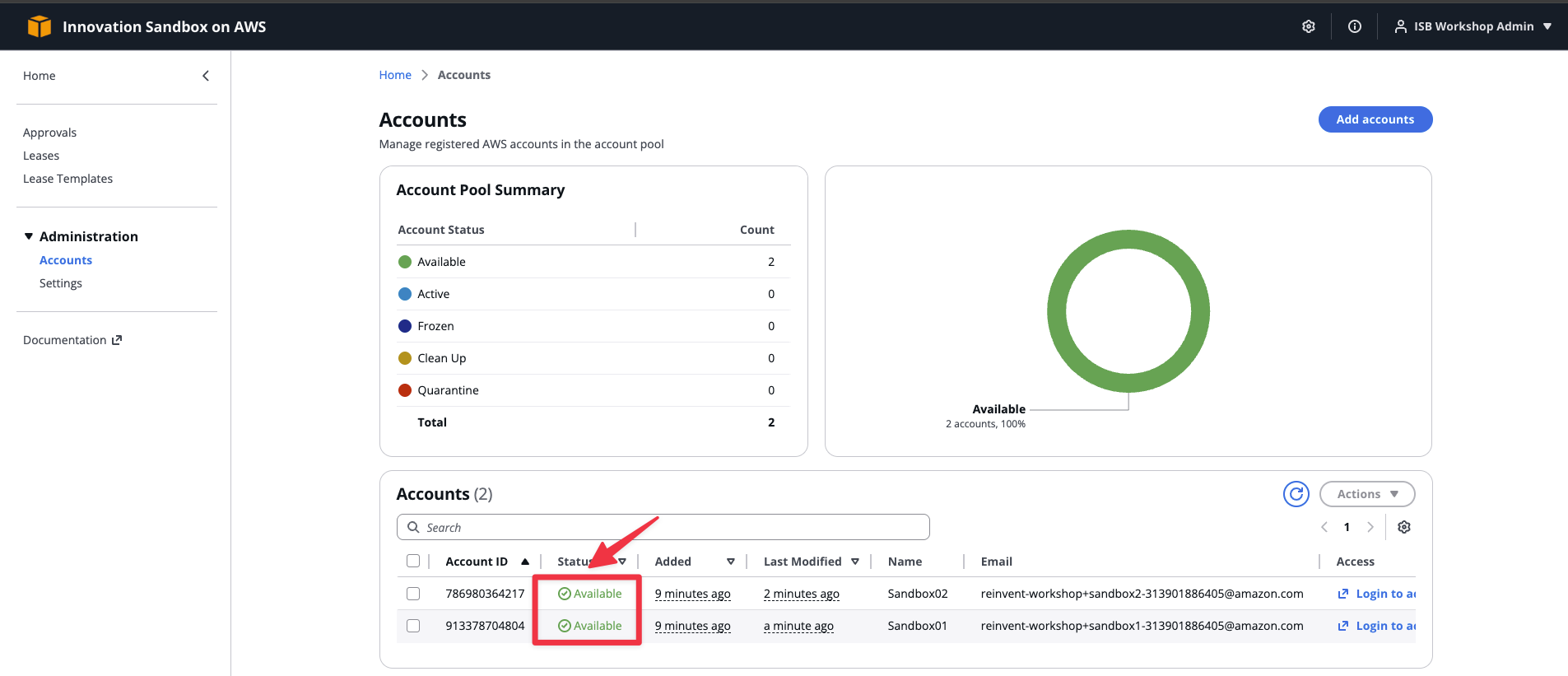Open table preferences gear icon
The height and width of the screenshot is (676, 1568).
1404,527
